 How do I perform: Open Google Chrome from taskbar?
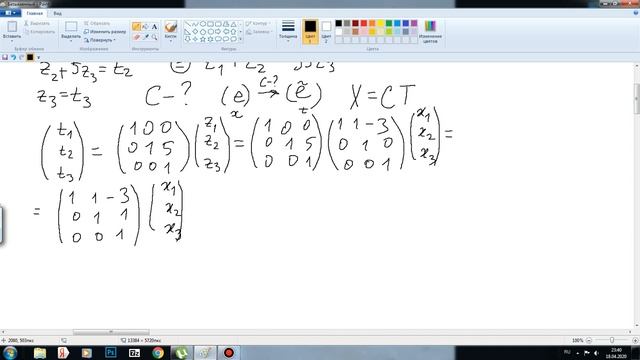(158, 353)
